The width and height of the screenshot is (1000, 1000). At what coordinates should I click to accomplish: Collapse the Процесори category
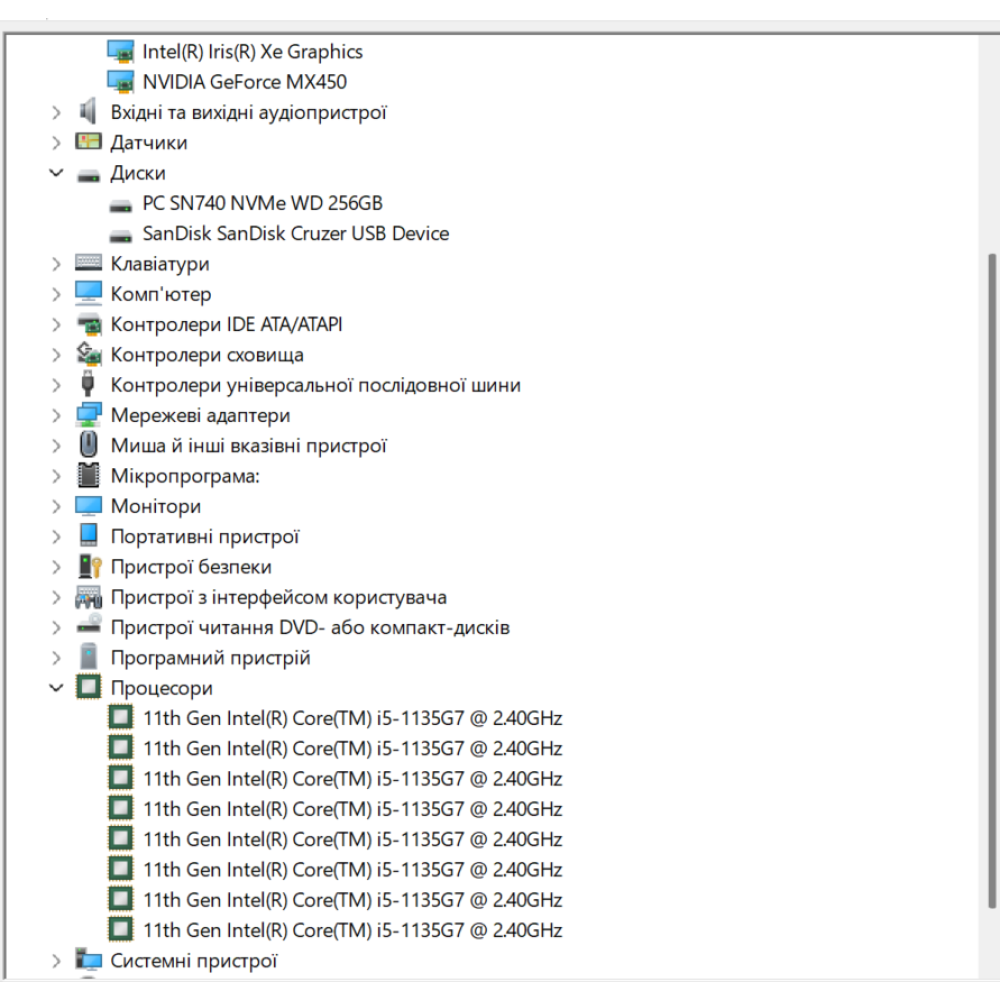tap(56, 688)
